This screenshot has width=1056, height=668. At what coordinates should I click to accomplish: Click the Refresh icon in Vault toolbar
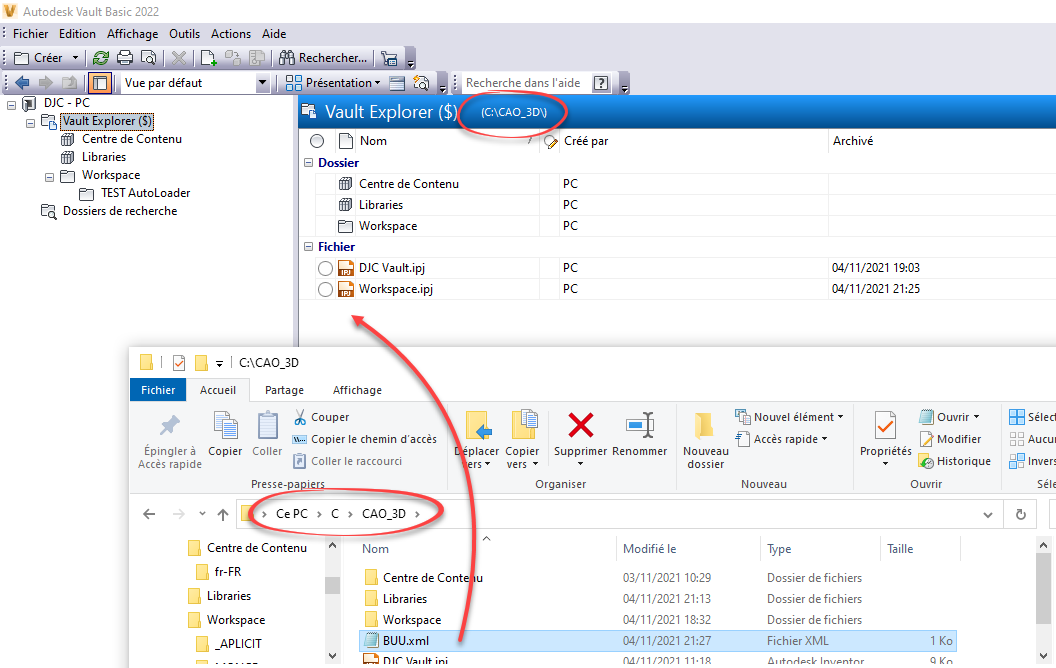click(x=101, y=58)
